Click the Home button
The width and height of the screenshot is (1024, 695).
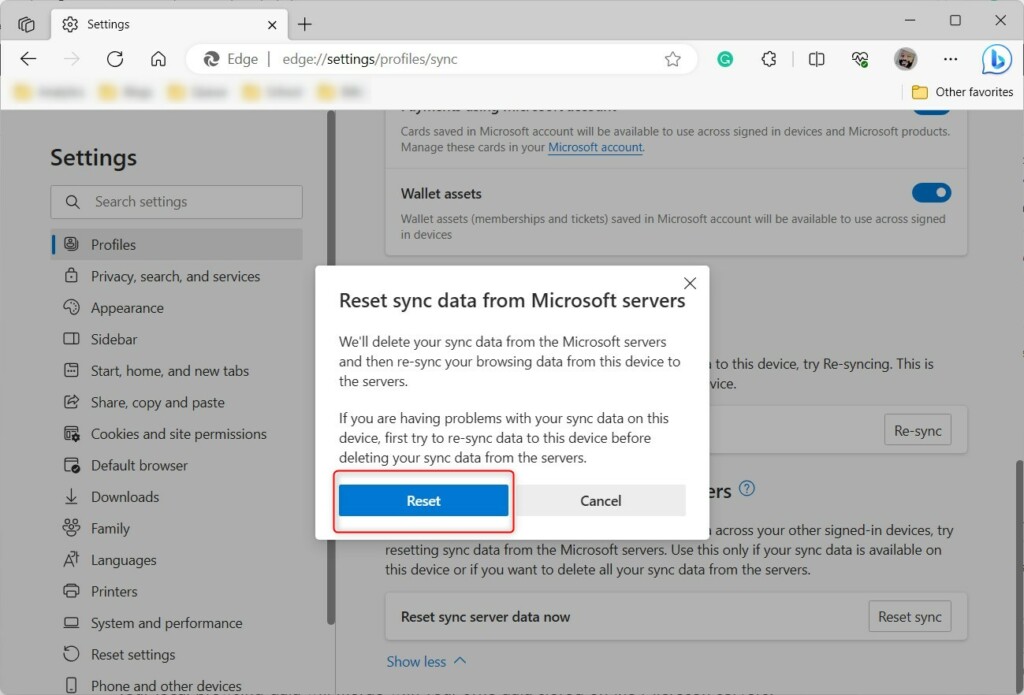158,59
